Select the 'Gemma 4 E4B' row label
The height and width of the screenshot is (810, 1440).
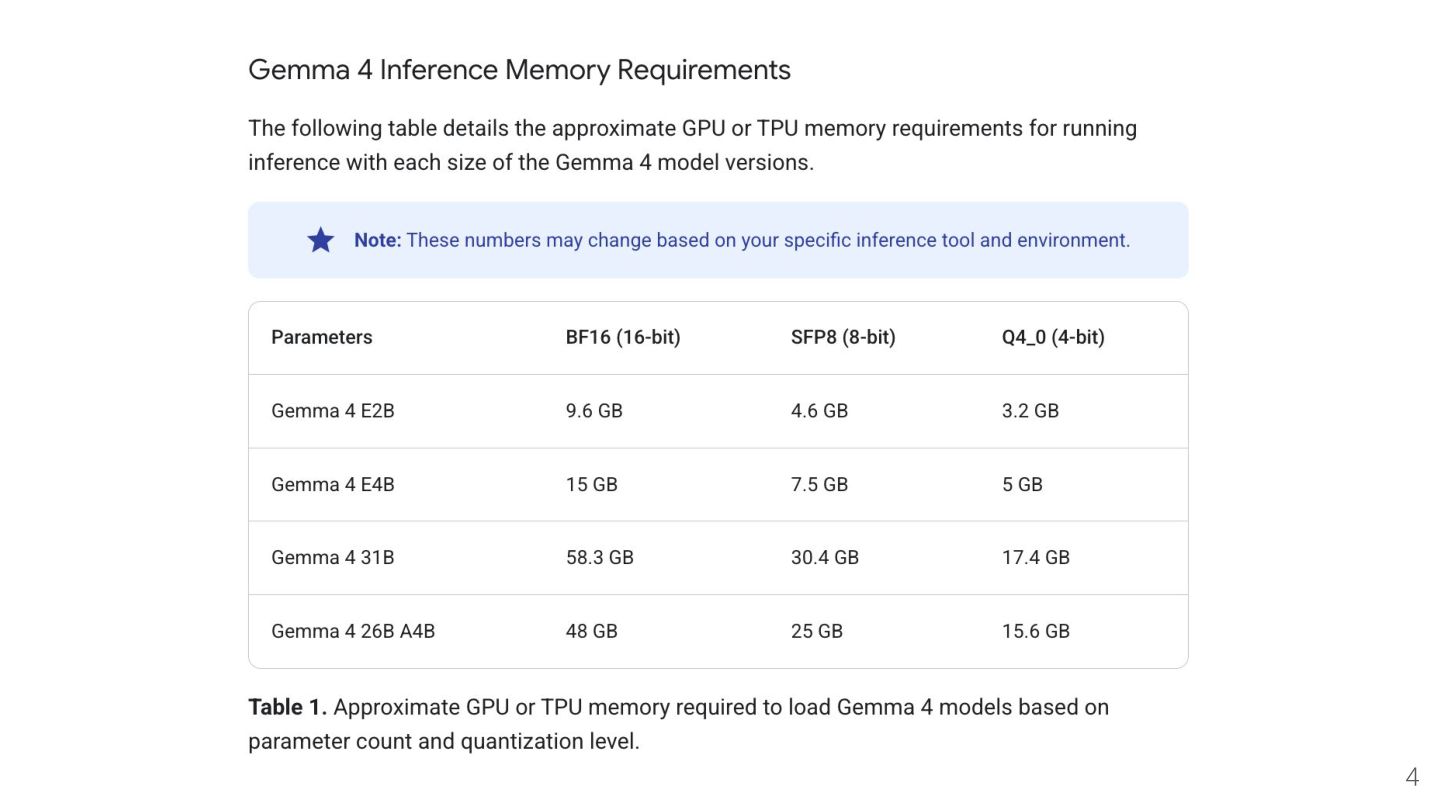[x=333, y=484]
